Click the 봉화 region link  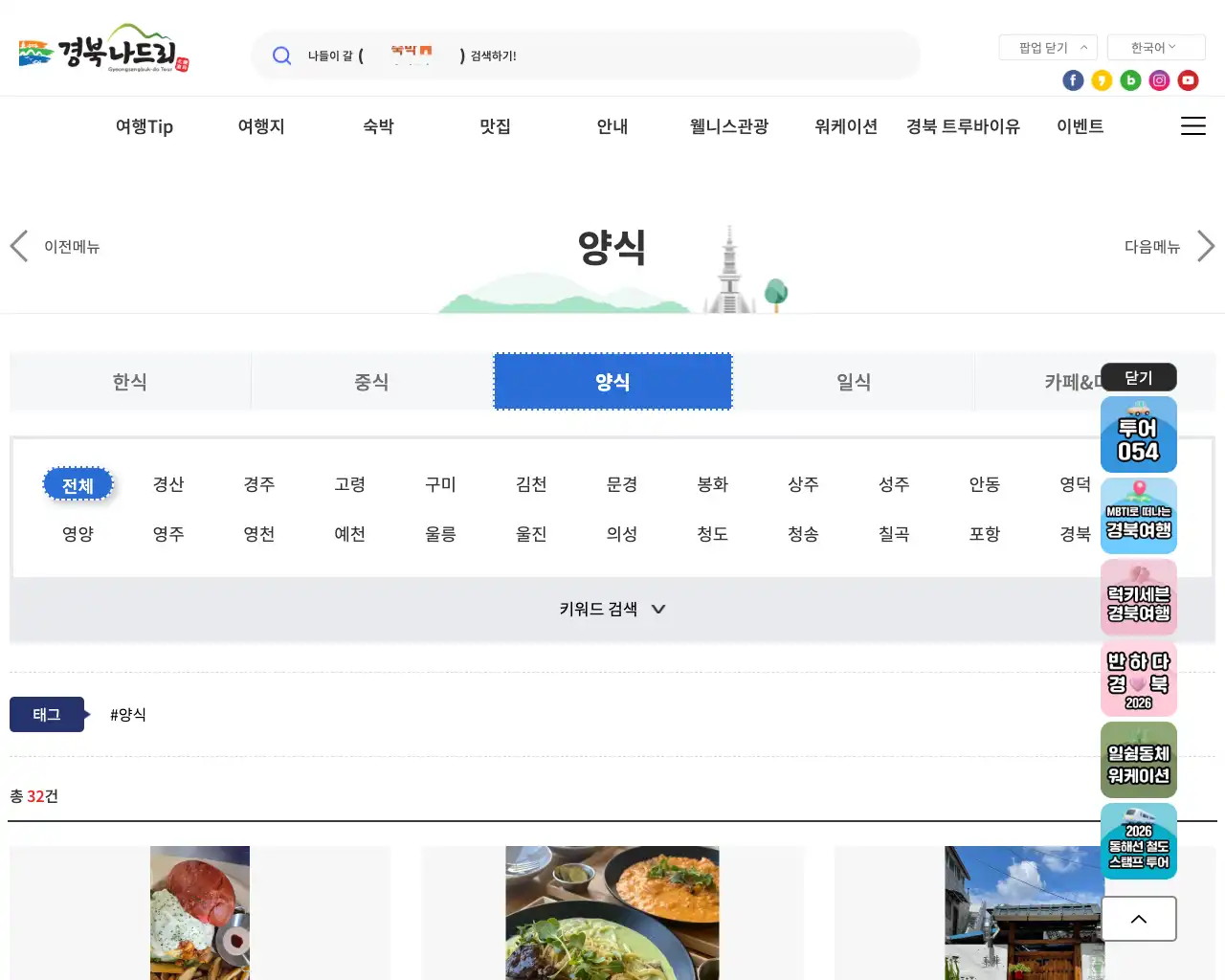point(713,484)
